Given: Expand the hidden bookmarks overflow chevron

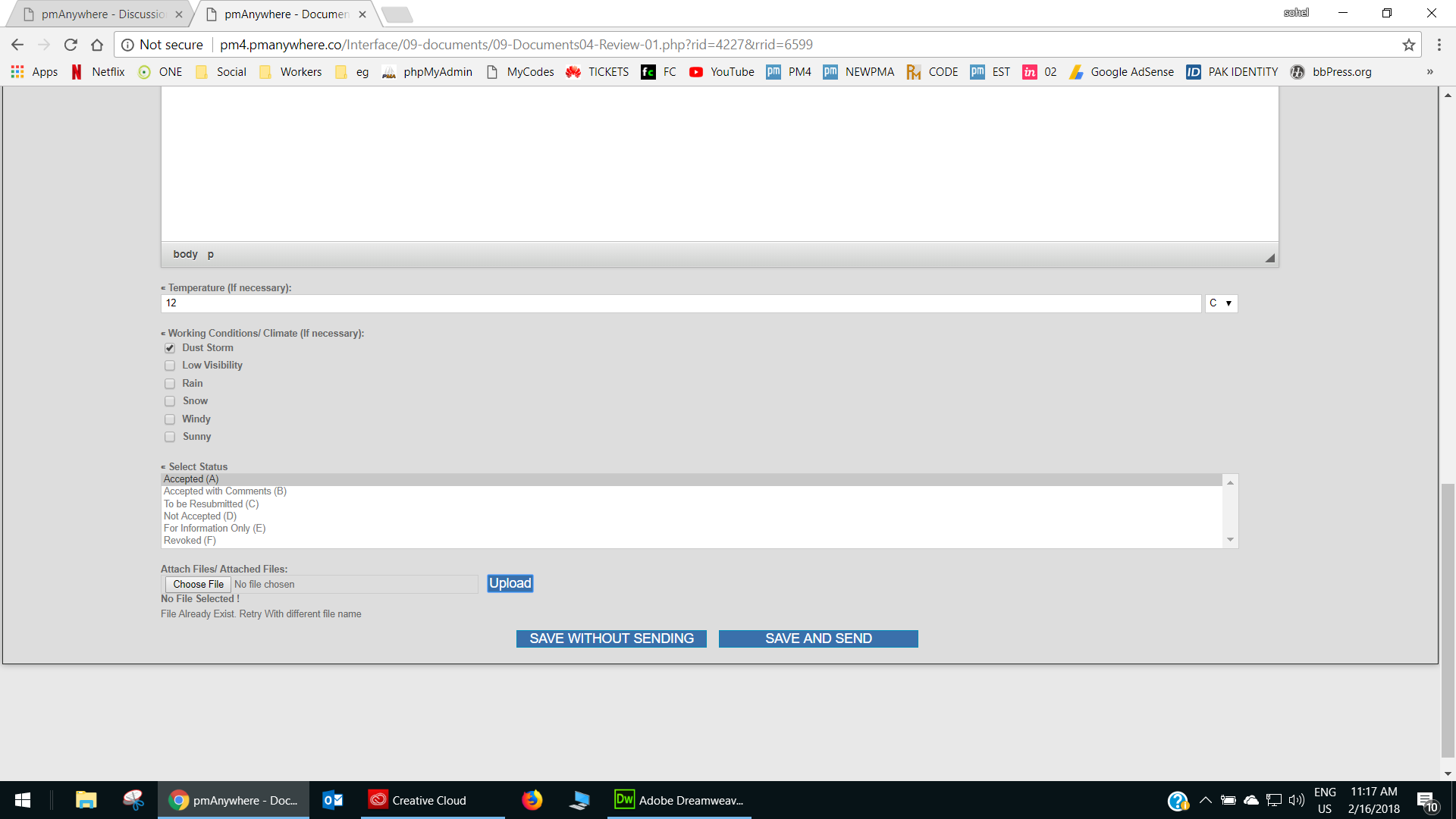Looking at the screenshot, I should pyautogui.click(x=1429, y=72).
